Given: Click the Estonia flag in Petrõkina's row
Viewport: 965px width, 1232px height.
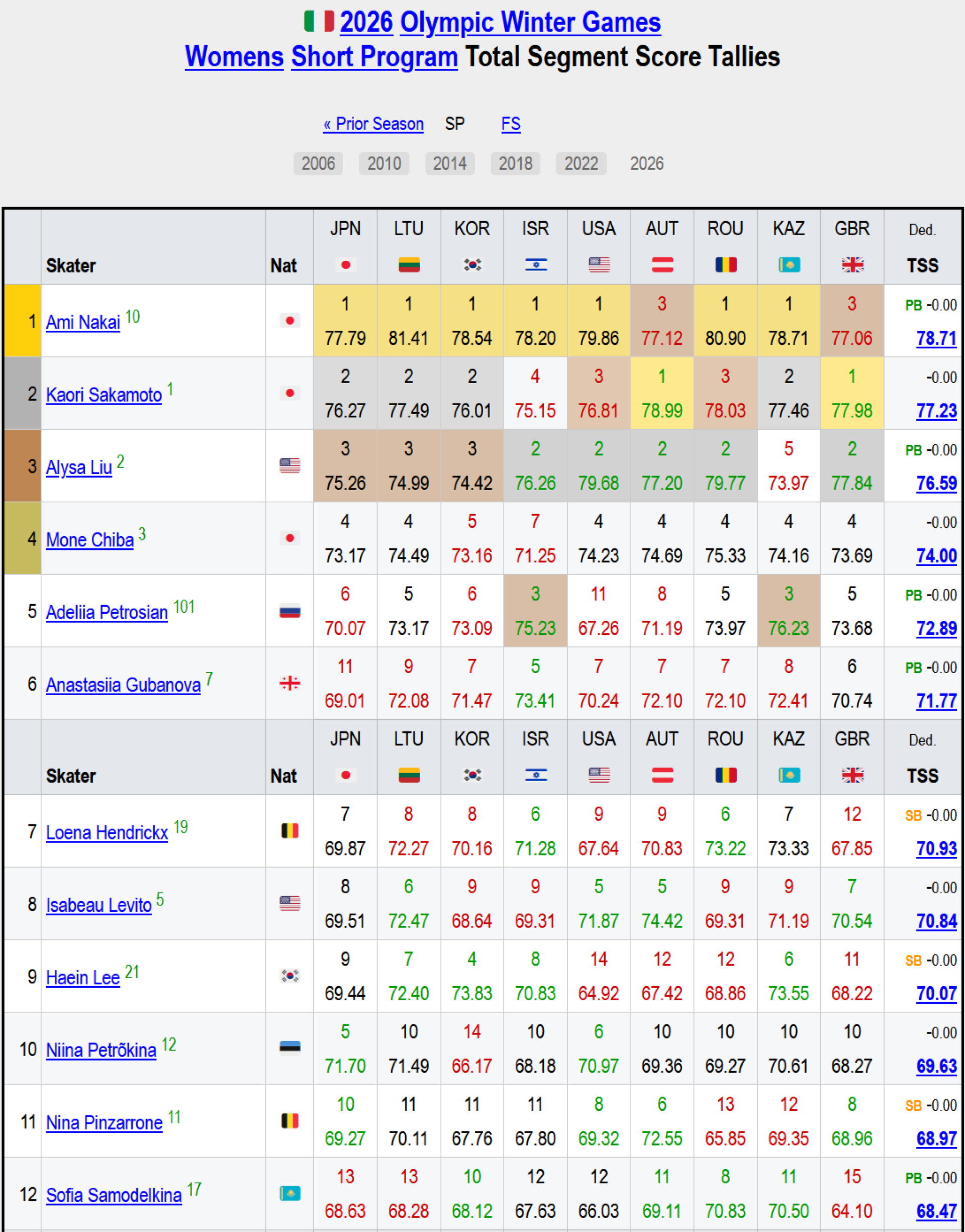Looking at the screenshot, I should [x=290, y=1048].
